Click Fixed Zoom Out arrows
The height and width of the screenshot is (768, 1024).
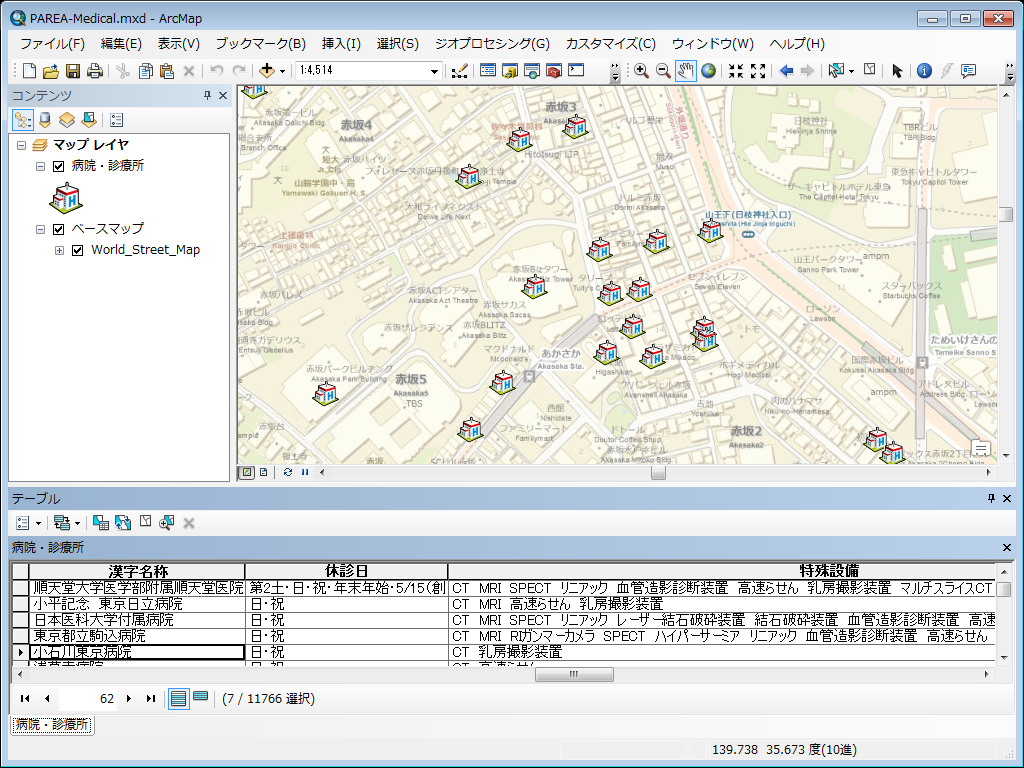758,71
